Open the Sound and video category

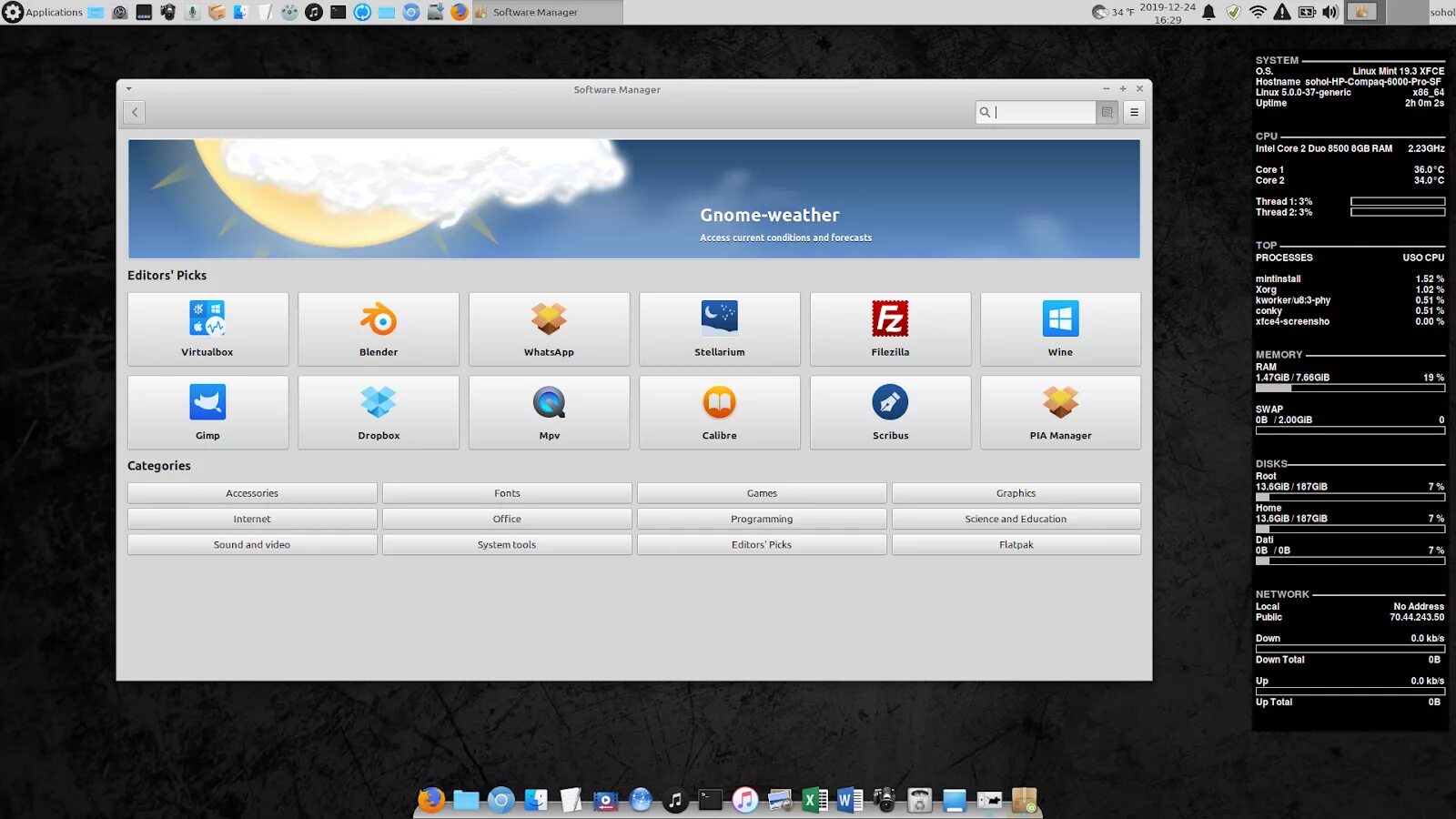click(252, 544)
